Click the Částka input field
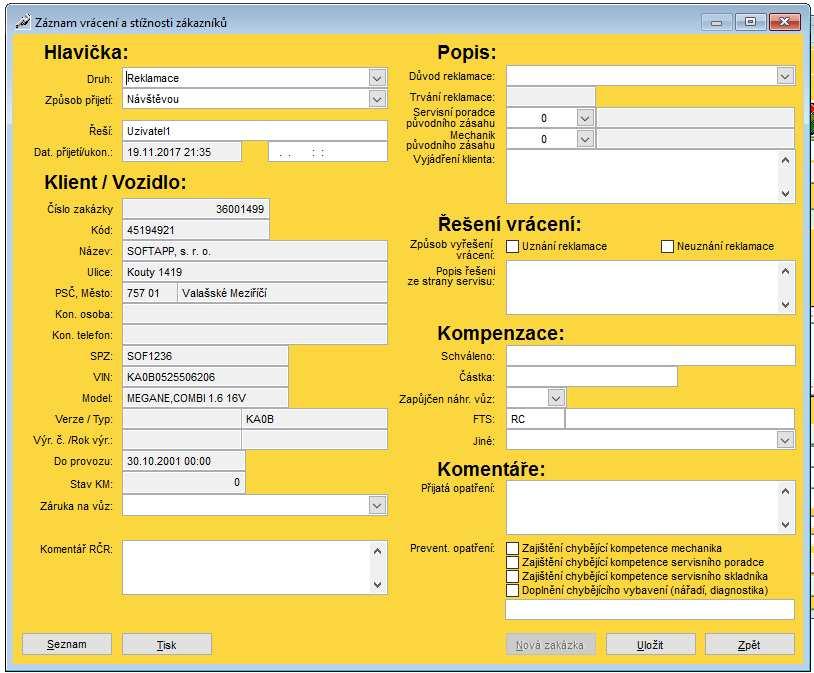This screenshot has width=814, height=673. coord(592,376)
